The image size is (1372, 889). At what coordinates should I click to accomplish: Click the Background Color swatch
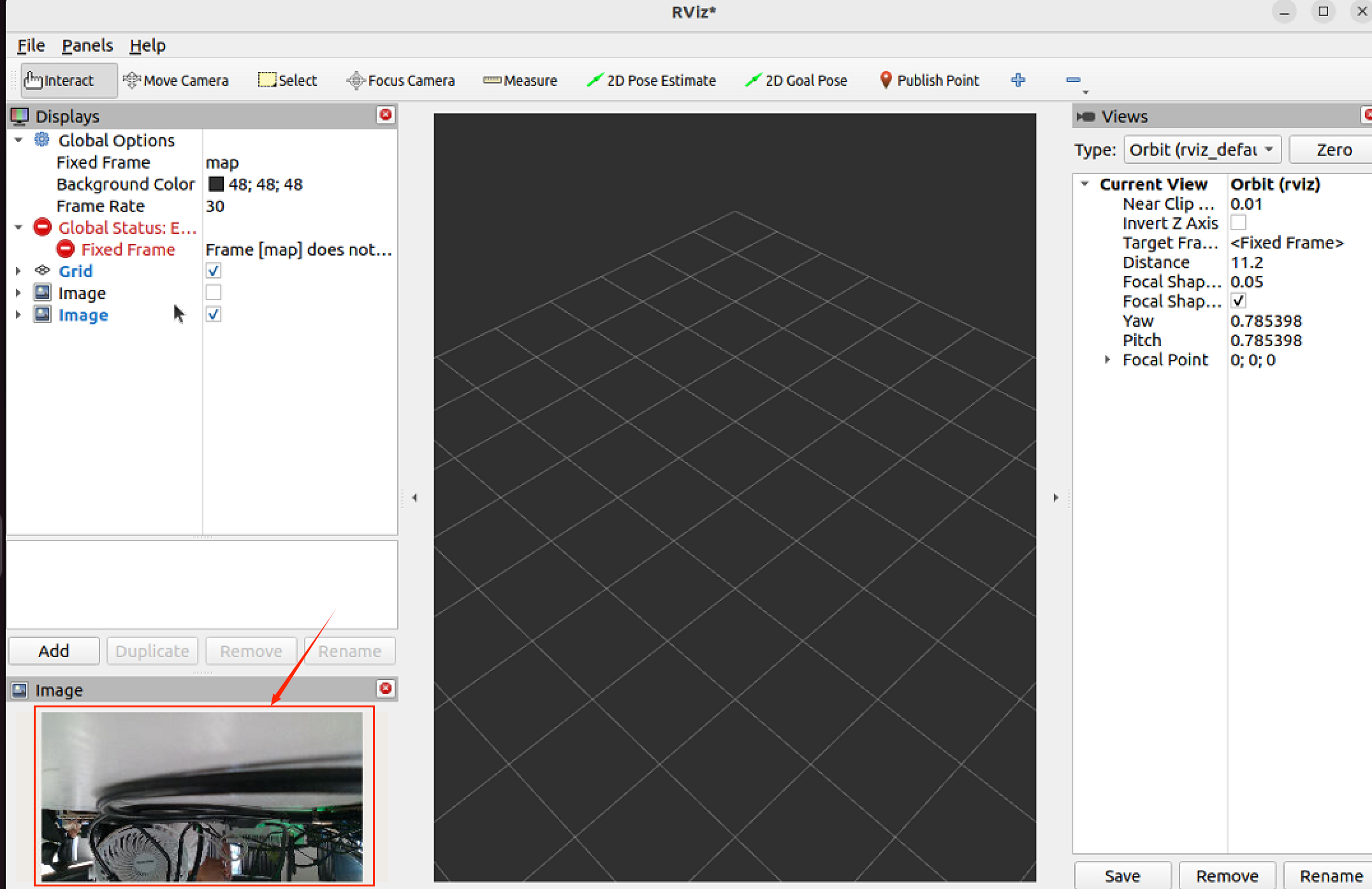(x=216, y=184)
